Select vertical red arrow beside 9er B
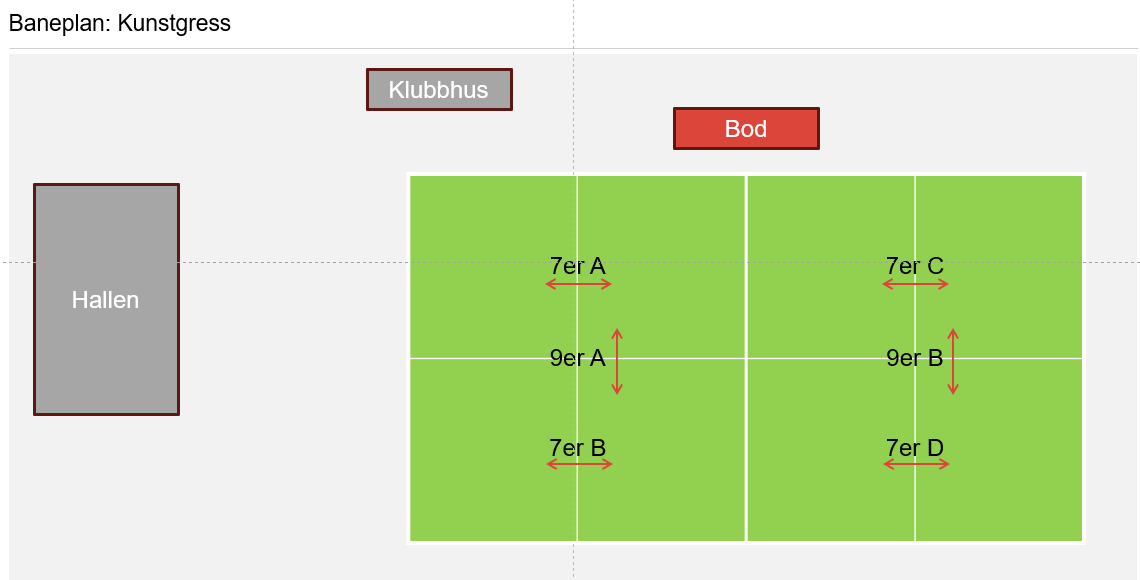 click(x=953, y=362)
